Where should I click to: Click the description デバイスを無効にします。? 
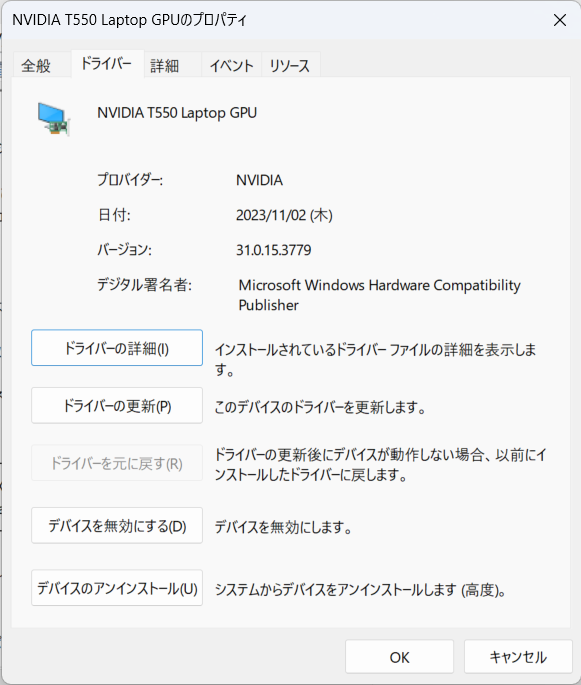(284, 527)
